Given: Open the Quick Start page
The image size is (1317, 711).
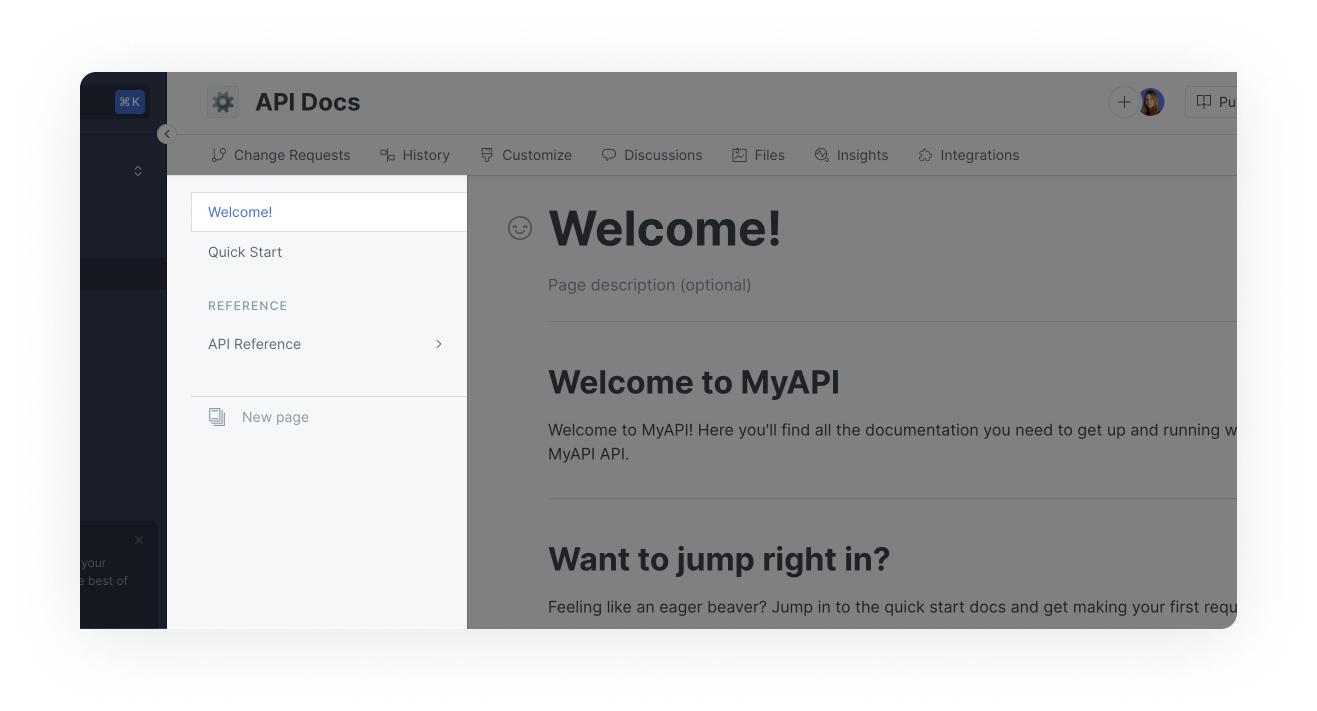Looking at the screenshot, I should click(245, 252).
